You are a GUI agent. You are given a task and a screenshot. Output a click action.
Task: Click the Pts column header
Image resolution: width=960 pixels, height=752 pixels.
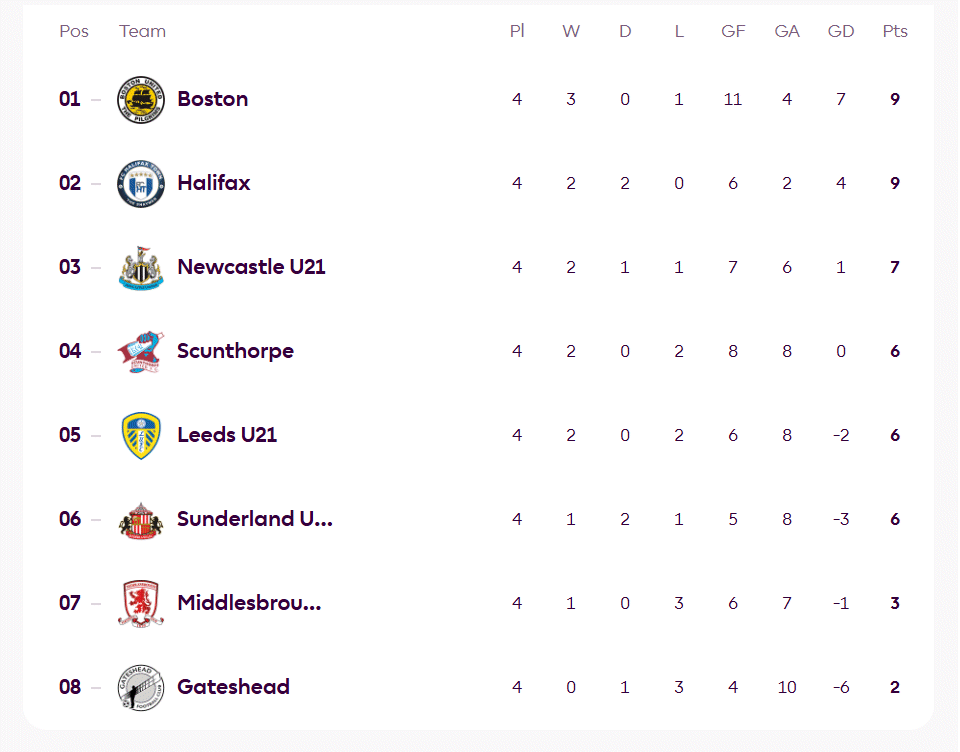pos(894,31)
